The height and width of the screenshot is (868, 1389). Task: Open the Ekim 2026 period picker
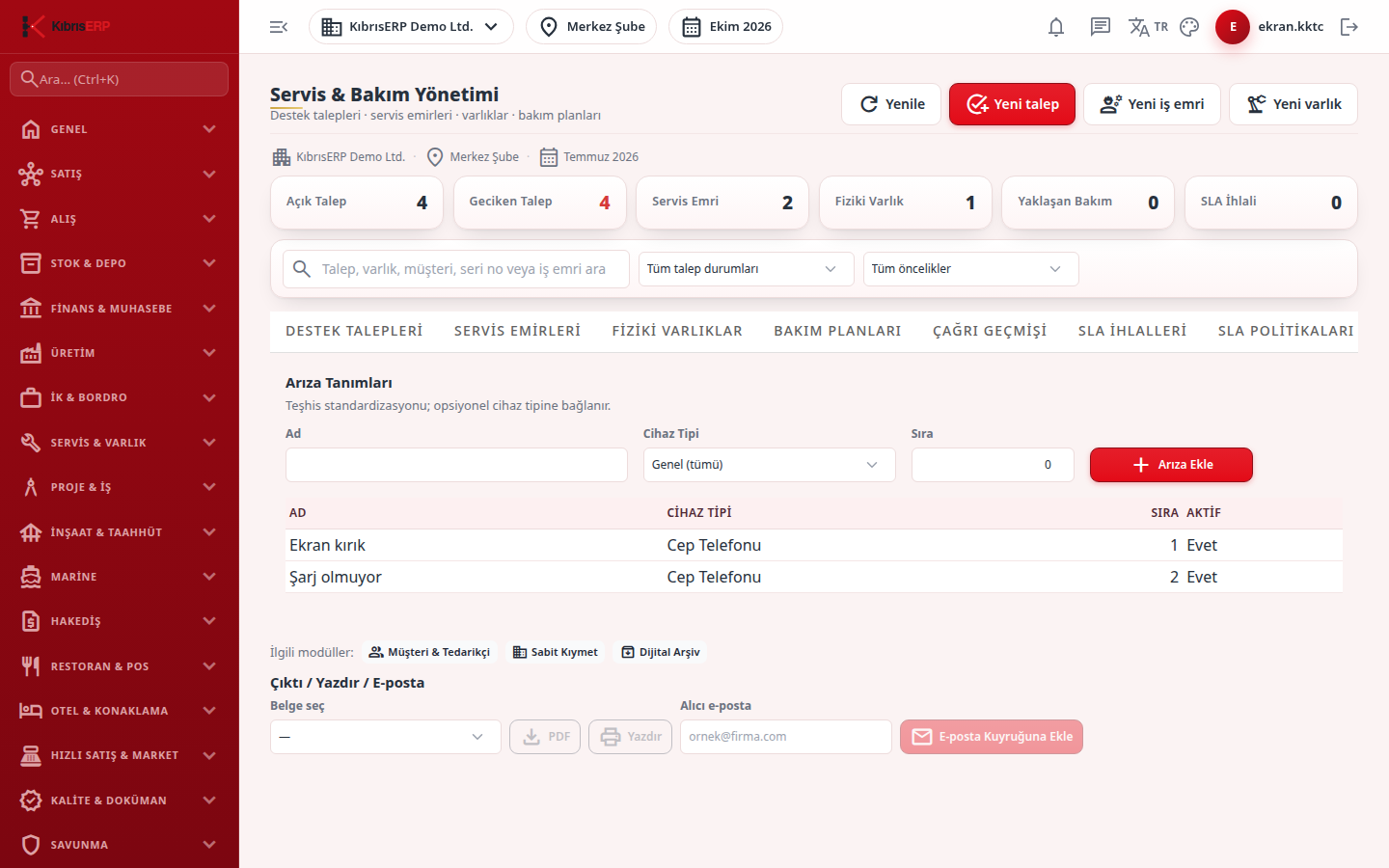tap(725, 27)
